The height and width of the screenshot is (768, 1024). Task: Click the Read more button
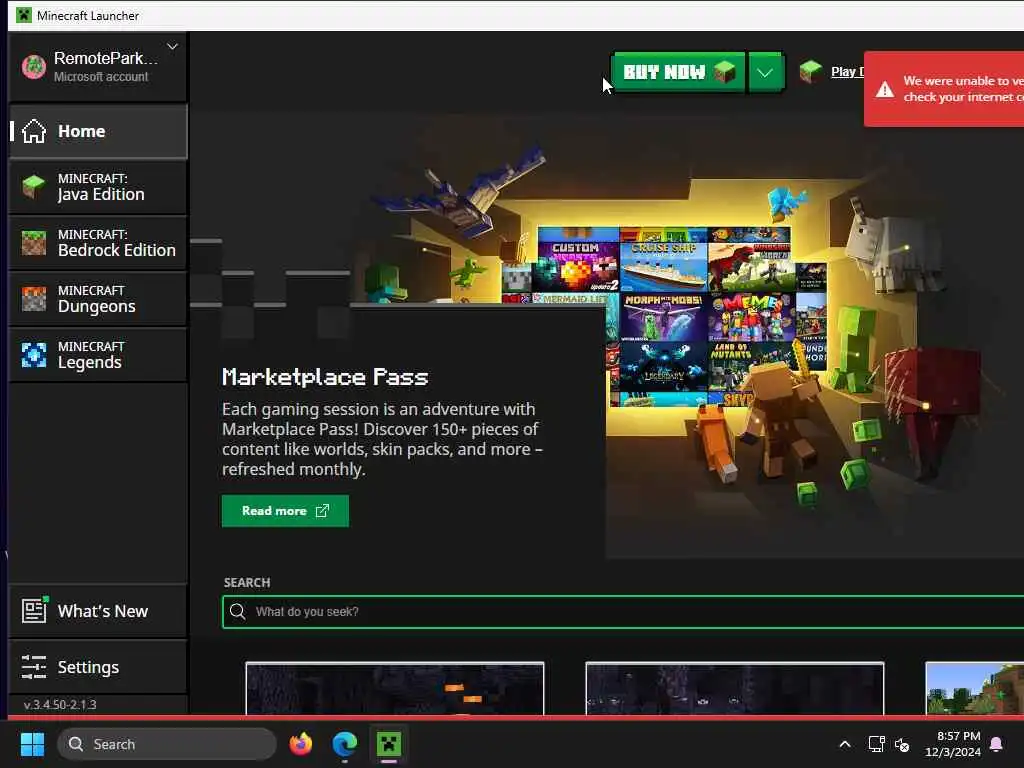pyautogui.click(x=285, y=511)
